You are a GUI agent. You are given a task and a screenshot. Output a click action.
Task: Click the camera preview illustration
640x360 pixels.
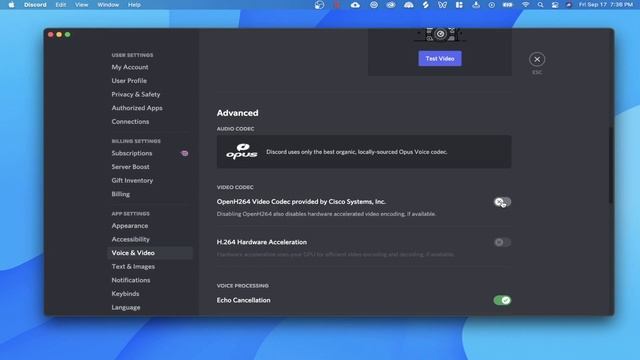coord(440,35)
